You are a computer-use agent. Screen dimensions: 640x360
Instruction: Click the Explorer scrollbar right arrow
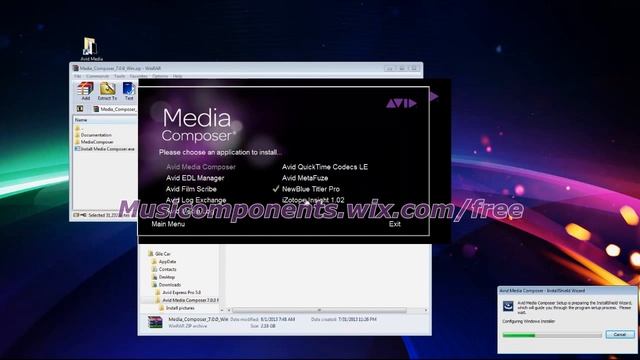426,311
